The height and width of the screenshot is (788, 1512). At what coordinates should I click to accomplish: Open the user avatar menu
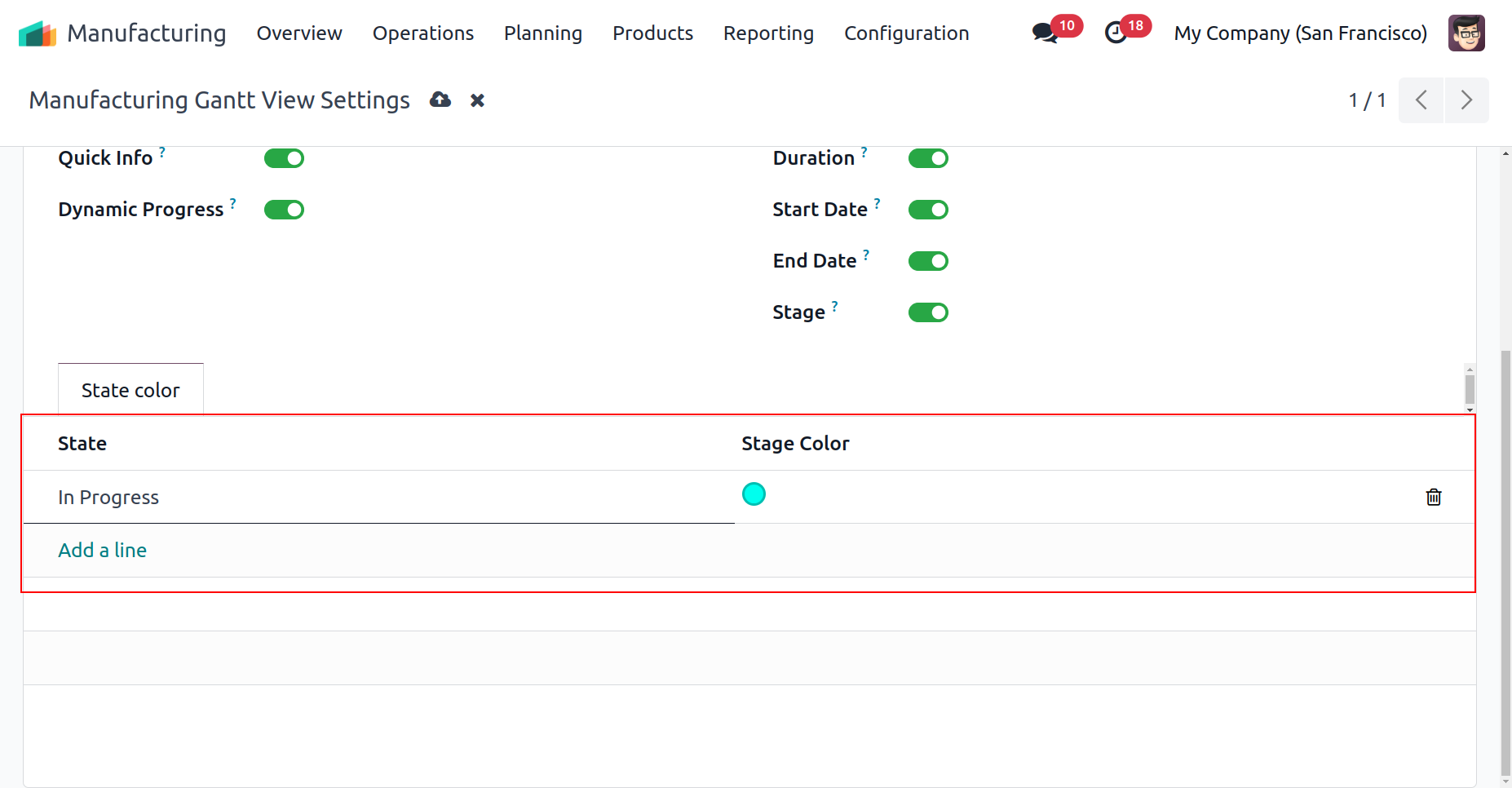1466,33
